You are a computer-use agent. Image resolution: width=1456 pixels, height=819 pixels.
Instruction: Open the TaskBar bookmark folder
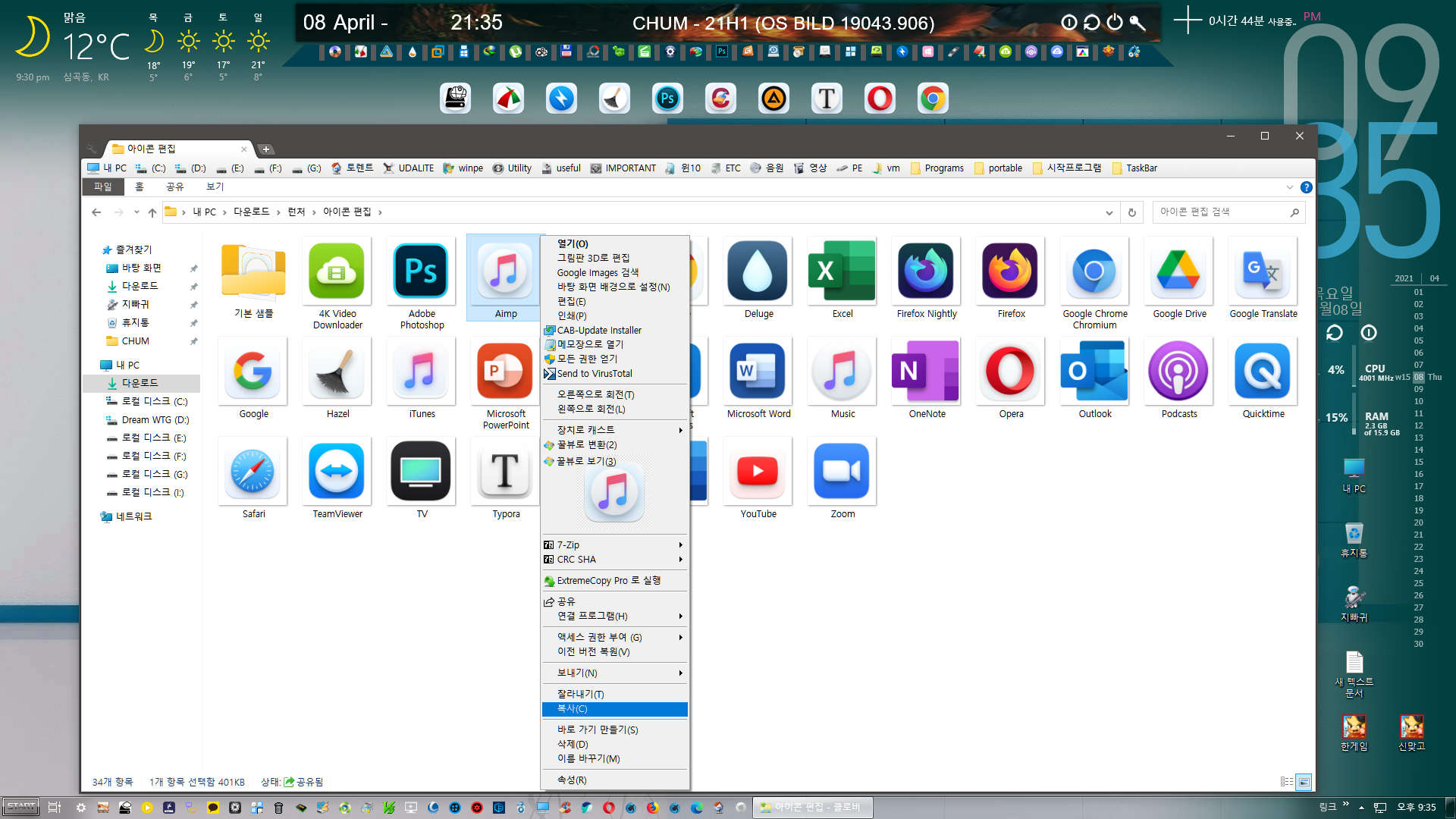click(x=1134, y=168)
